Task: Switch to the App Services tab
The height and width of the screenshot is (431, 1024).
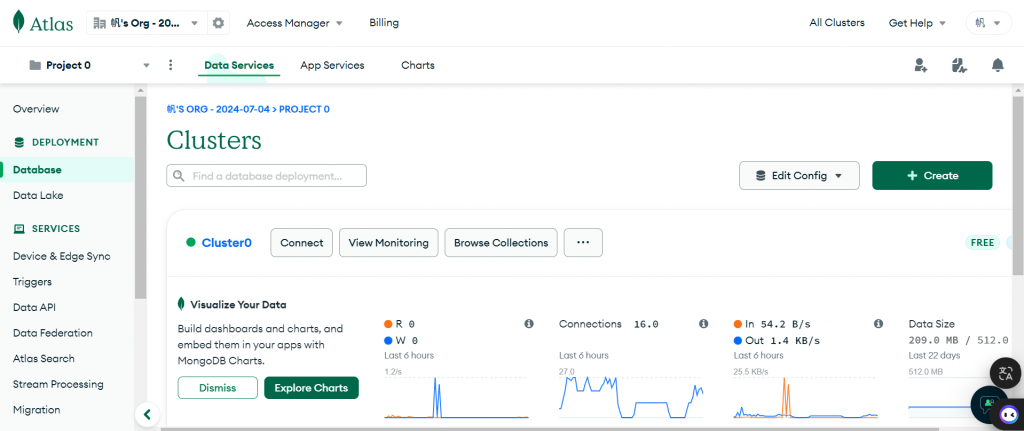Action: click(332, 65)
